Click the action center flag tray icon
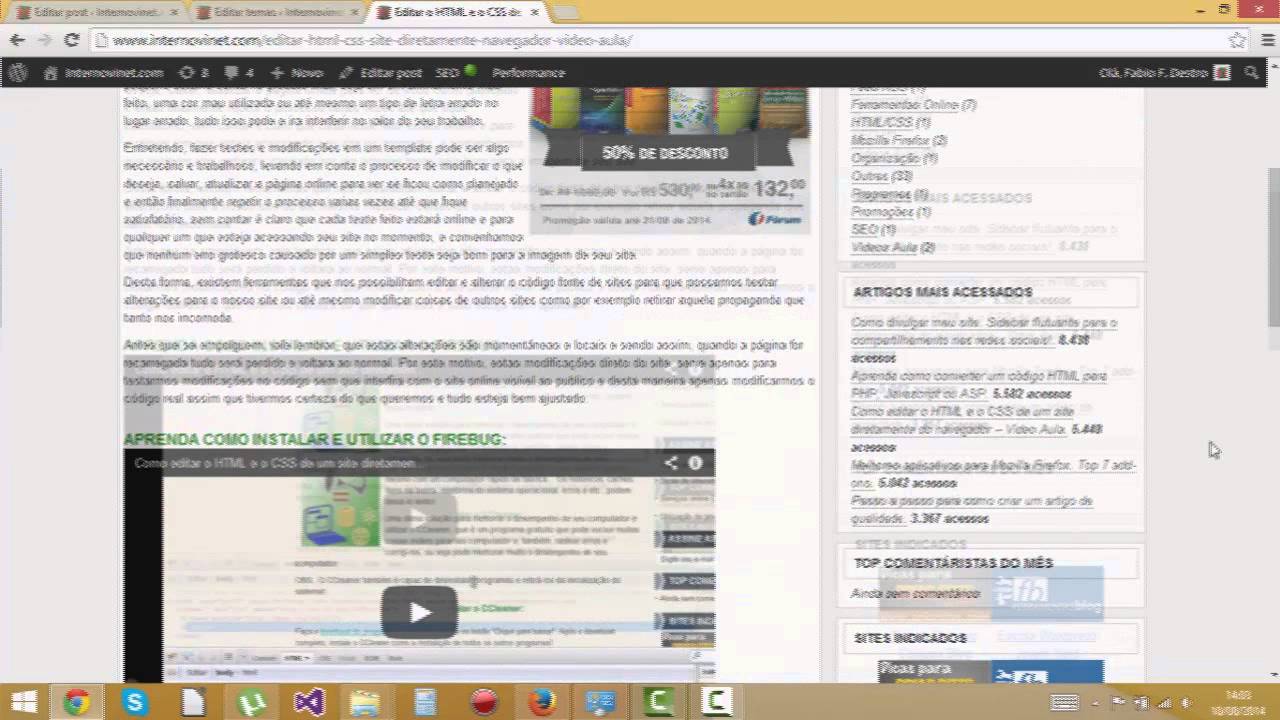Image resolution: width=1280 pixels, height=720 pixels. 1119,703
